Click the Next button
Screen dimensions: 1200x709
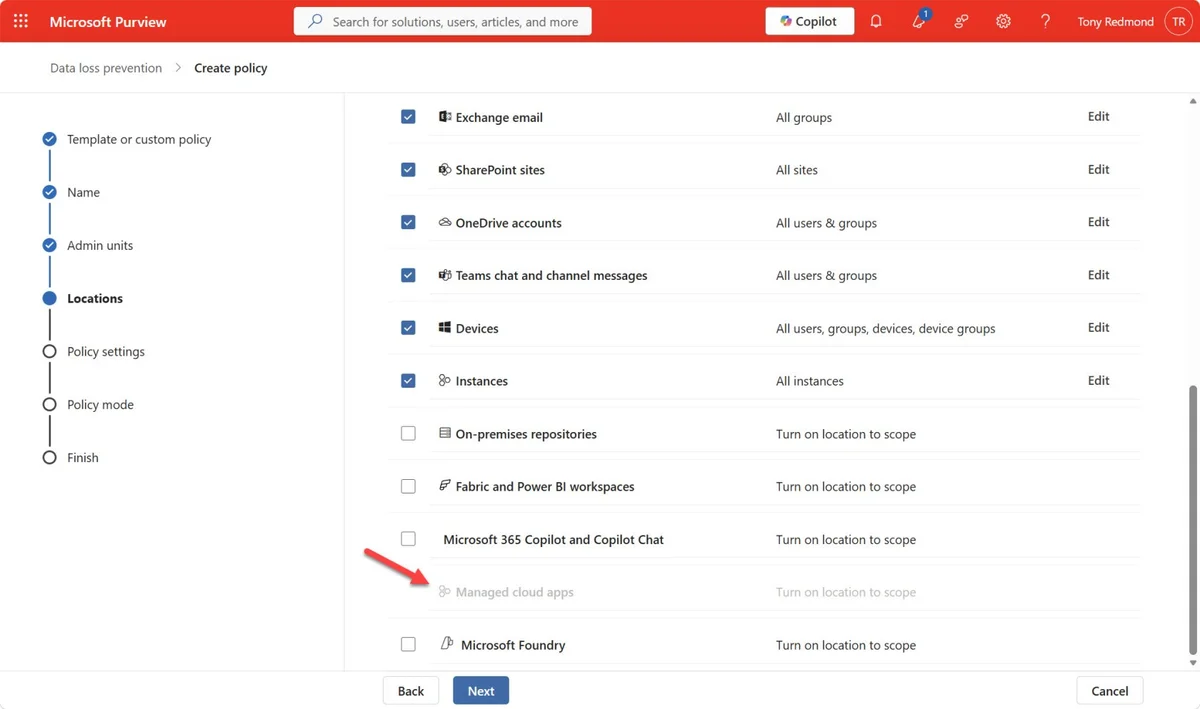click(x=481, y=691)
